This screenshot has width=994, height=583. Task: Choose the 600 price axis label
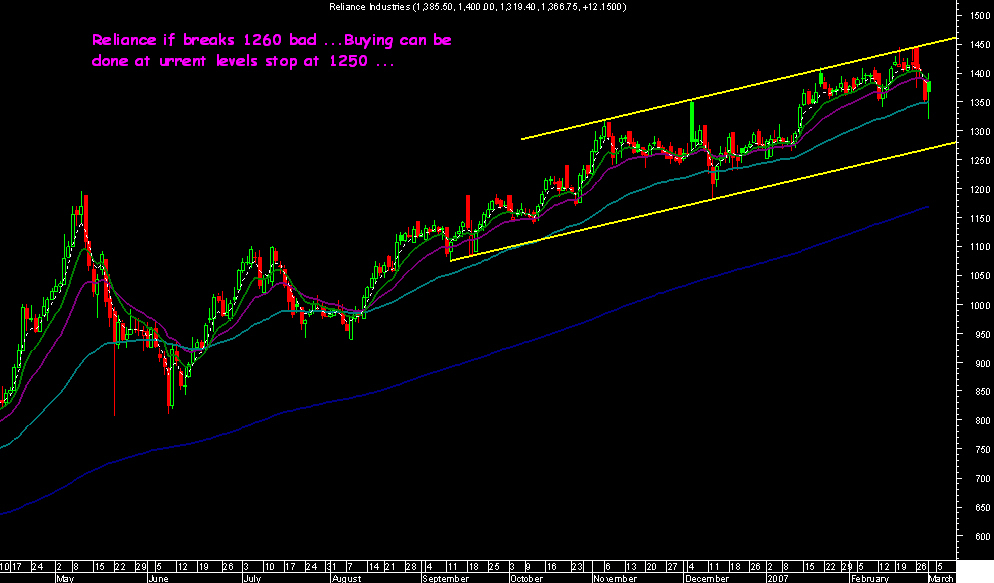pyautogui.click(x=983, y=537)
